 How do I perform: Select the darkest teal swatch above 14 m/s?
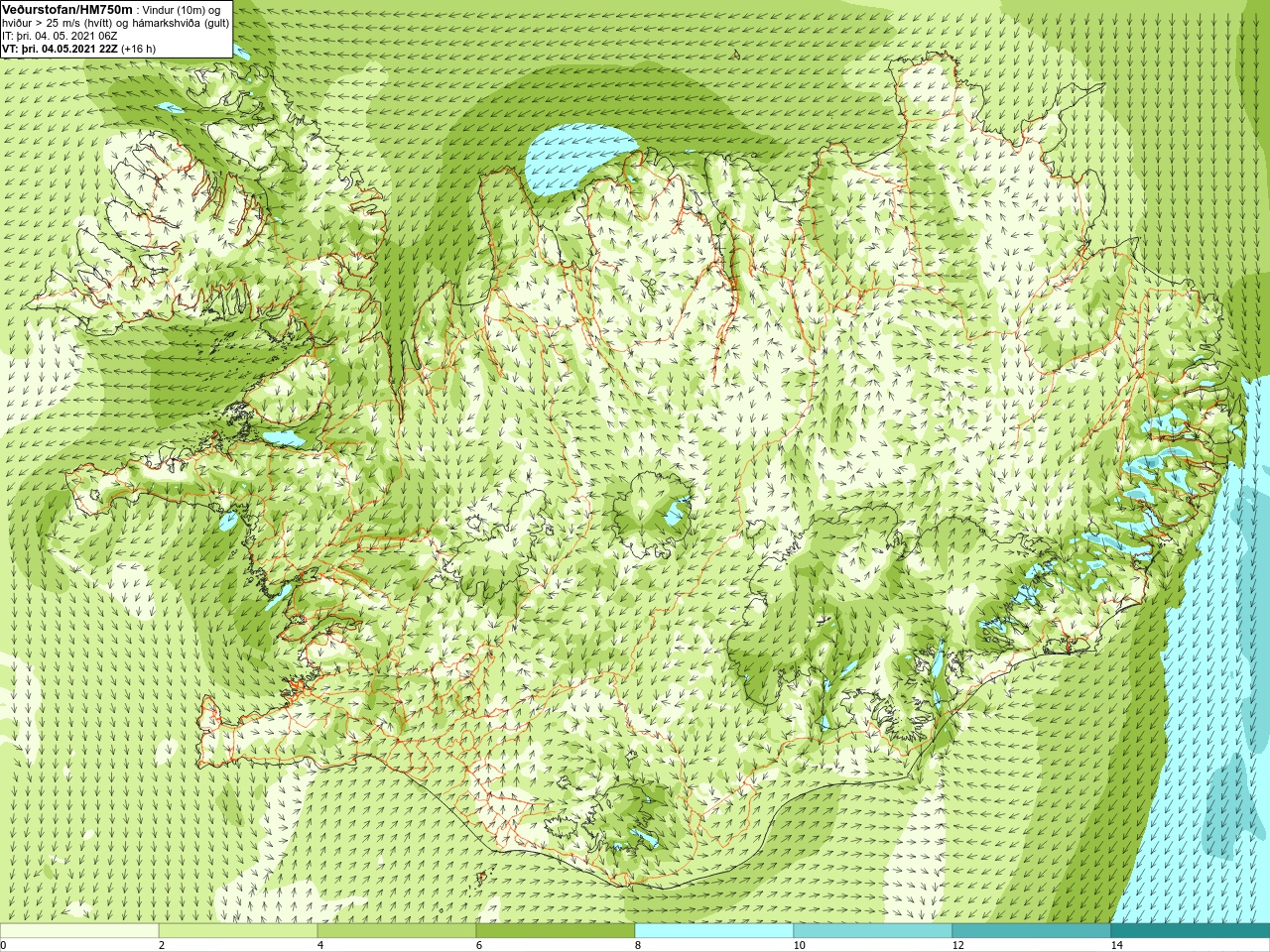pos(1191,931)
